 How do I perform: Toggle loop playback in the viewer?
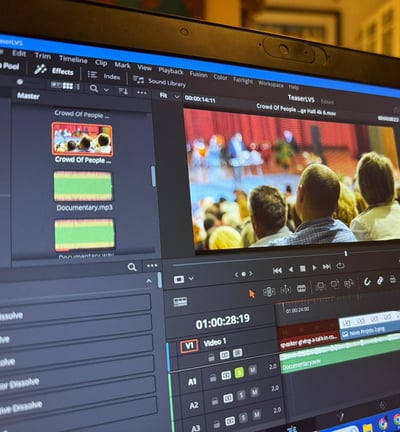[x=340, y=265]
